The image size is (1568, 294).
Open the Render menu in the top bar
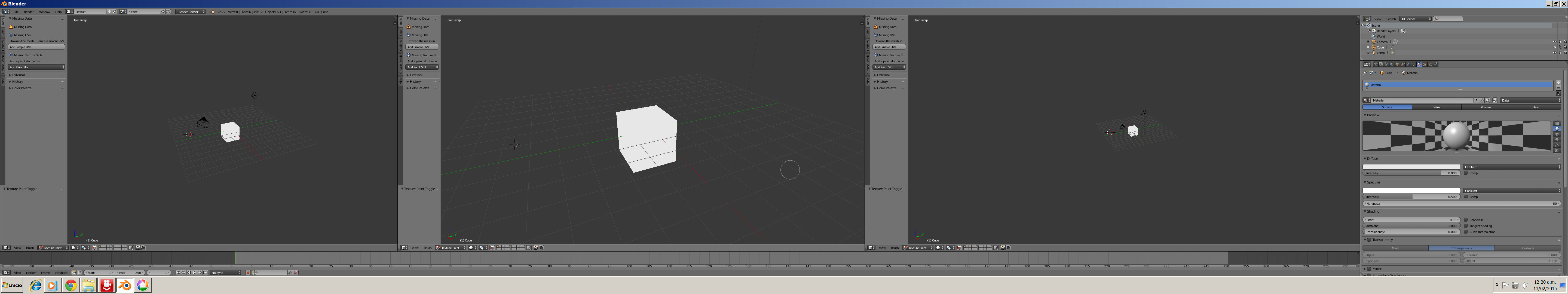[29, 11]
